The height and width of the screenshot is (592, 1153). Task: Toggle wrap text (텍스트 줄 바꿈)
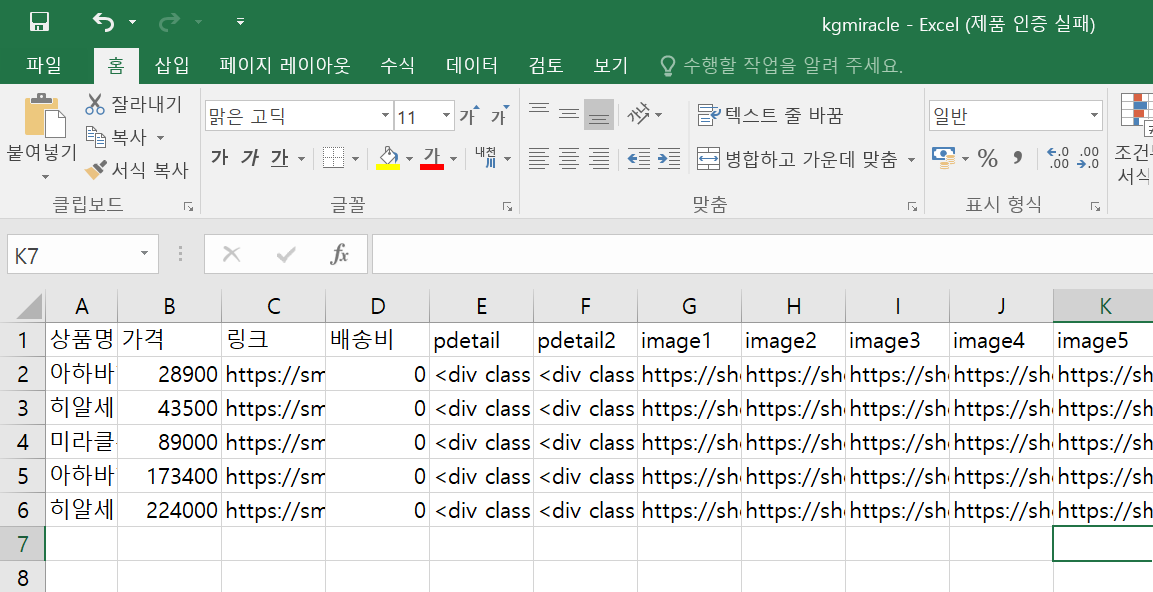click(x=770, y=115)
